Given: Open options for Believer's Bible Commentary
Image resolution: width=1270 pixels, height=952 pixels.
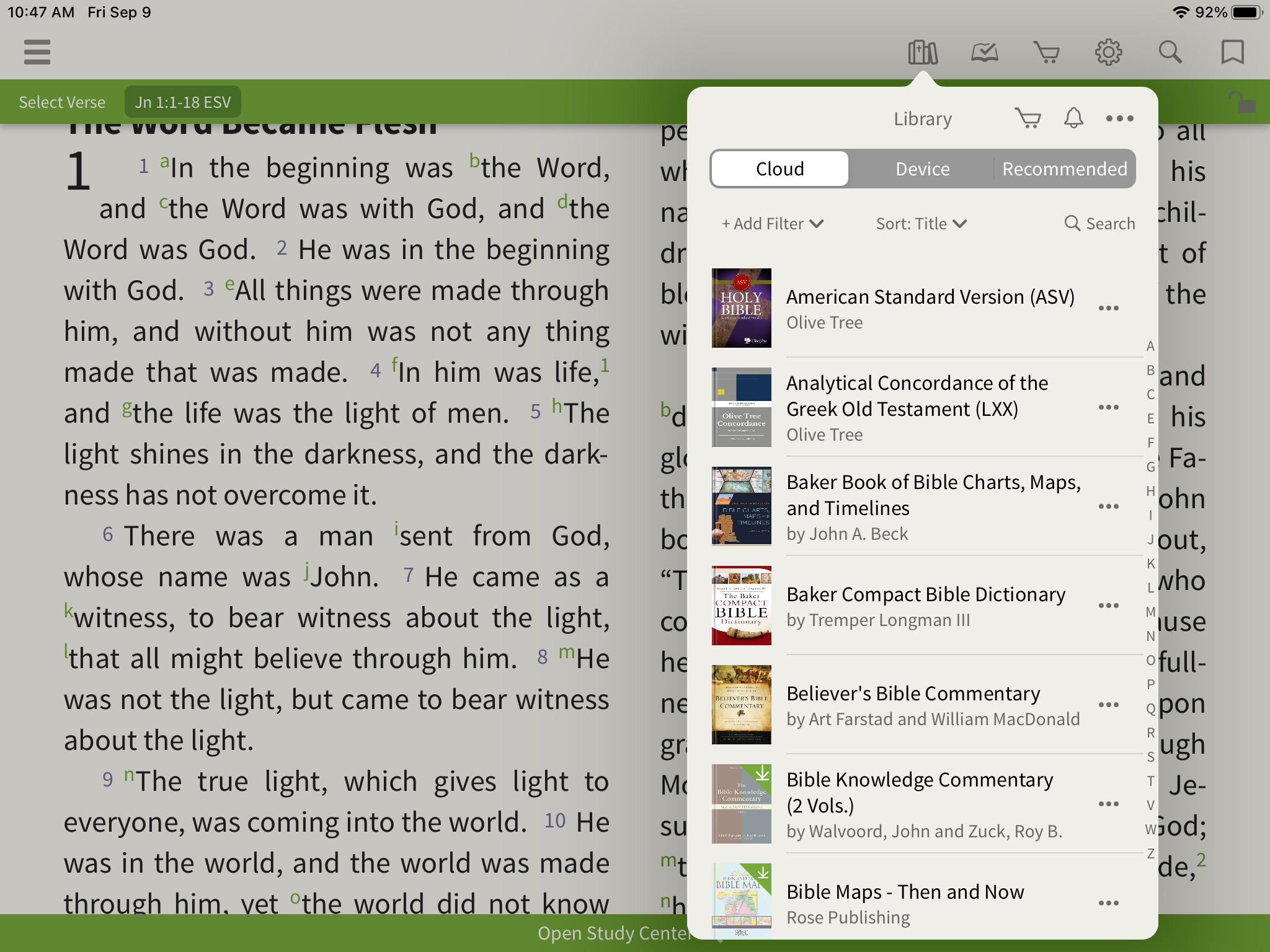Looking at the screenshot, I should (1109, 705).
